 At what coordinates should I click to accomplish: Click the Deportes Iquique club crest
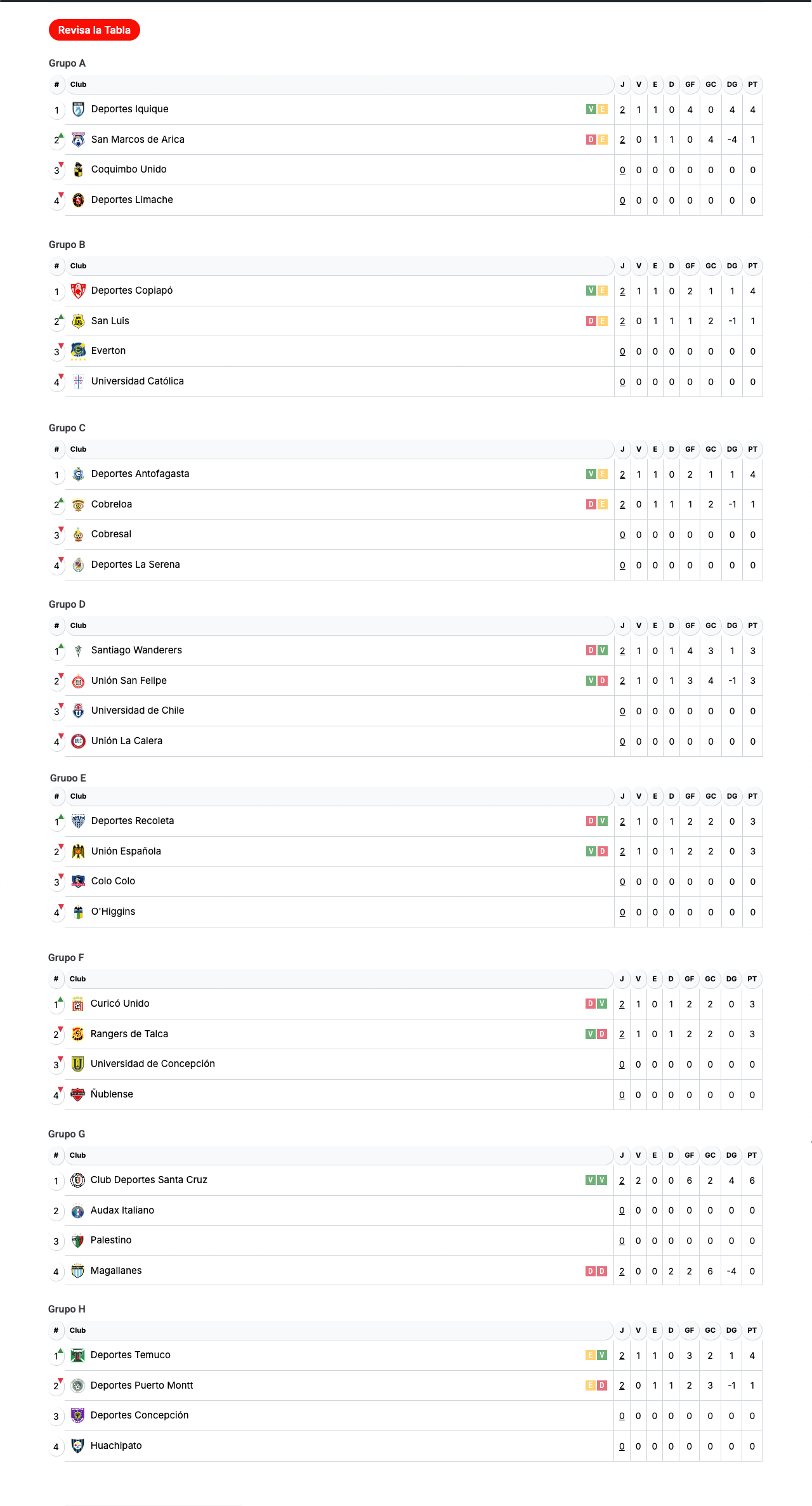pos(78,110)
